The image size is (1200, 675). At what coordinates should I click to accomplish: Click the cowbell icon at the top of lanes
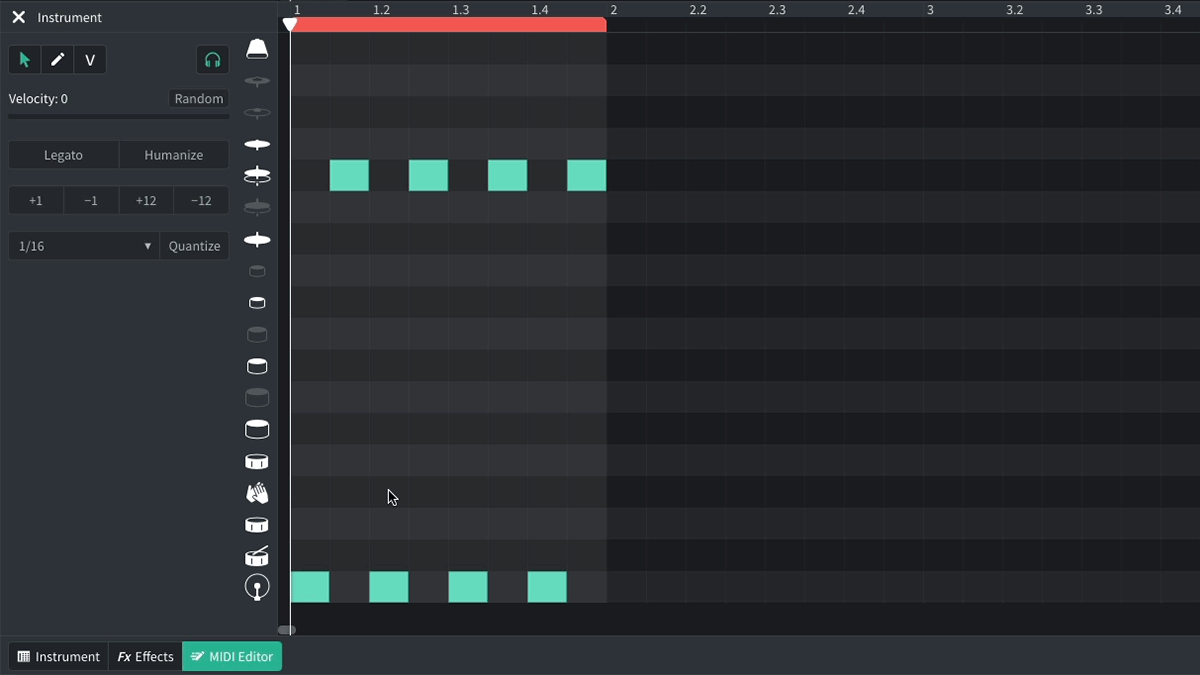(257, 46)
